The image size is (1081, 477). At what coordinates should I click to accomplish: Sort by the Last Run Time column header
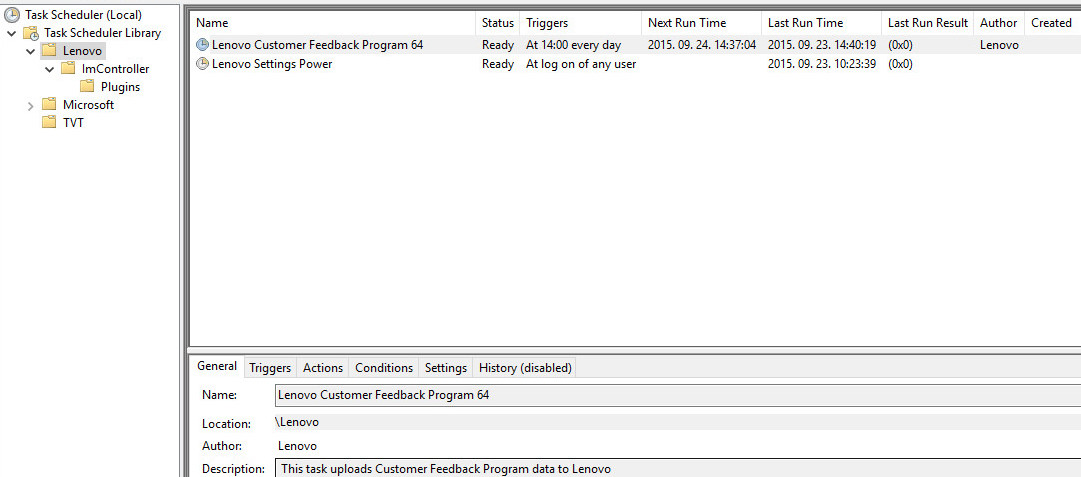pyautogui.click(x=822, y=23)
